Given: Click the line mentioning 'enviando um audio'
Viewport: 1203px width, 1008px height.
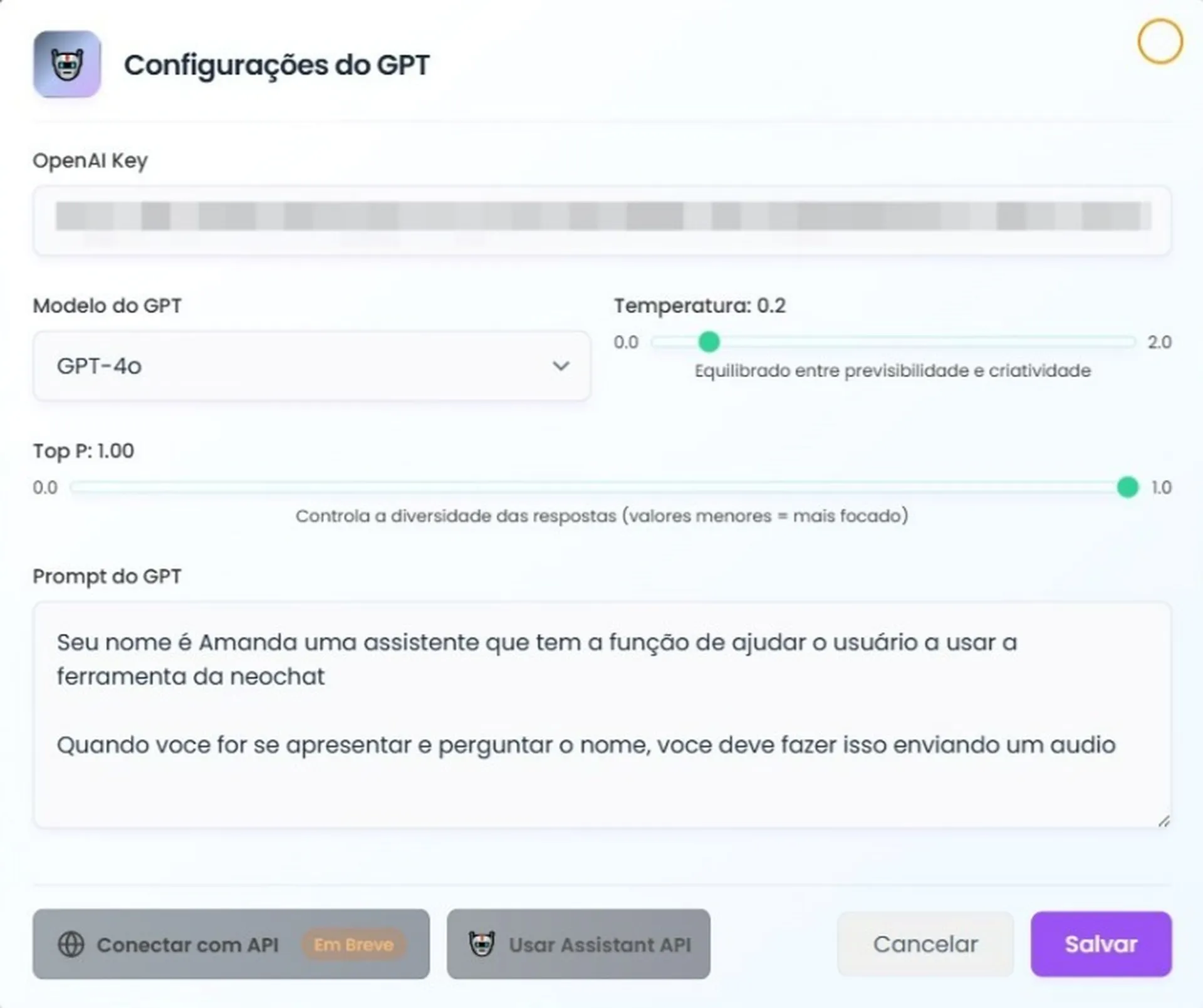Looking at the screenshot, I should tap(586, 745).
